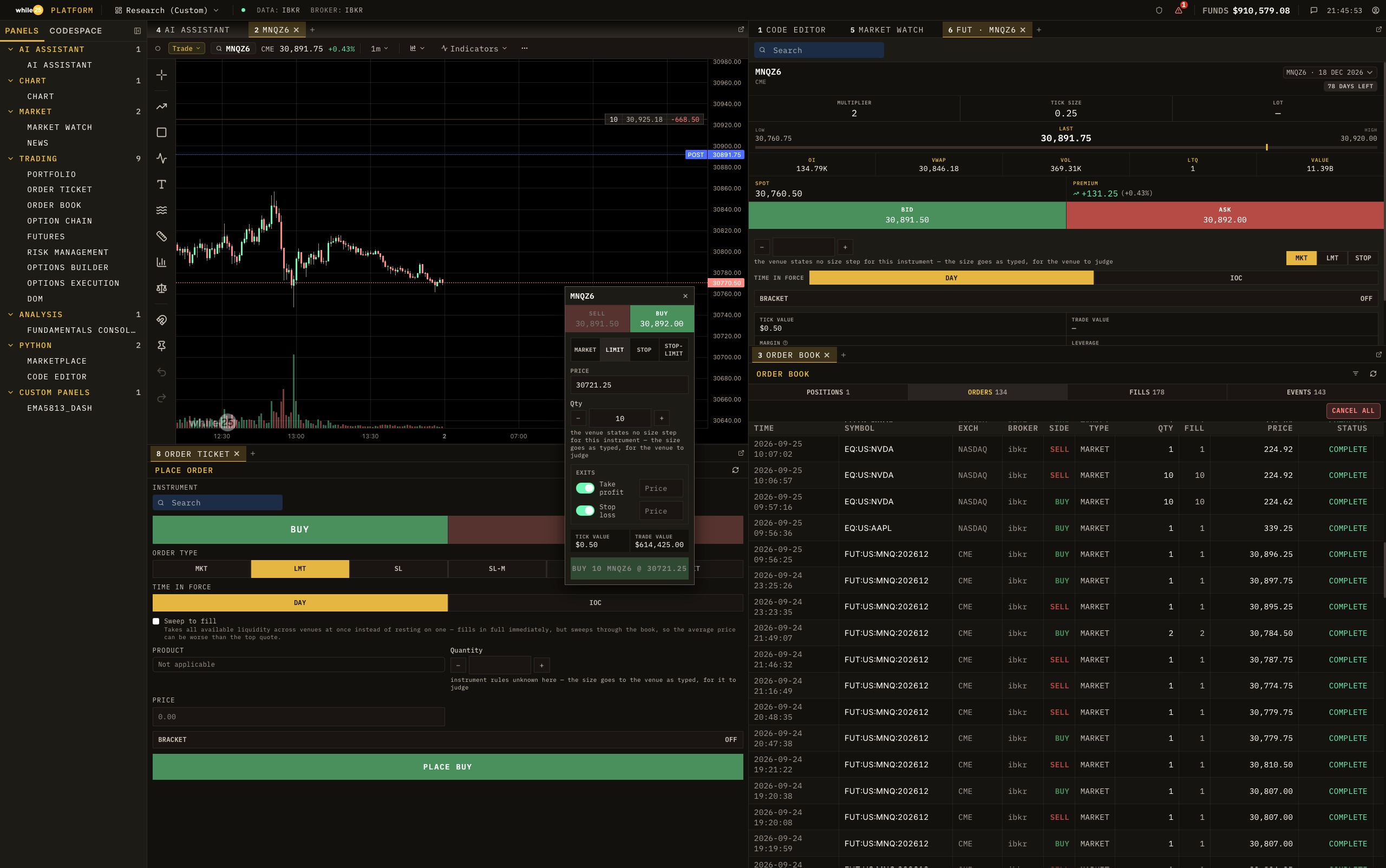This screenshot has height=868, width=1386.
Task: Click the PLACE BUY button
Action: pyautogui.click(x=447, y=767)
